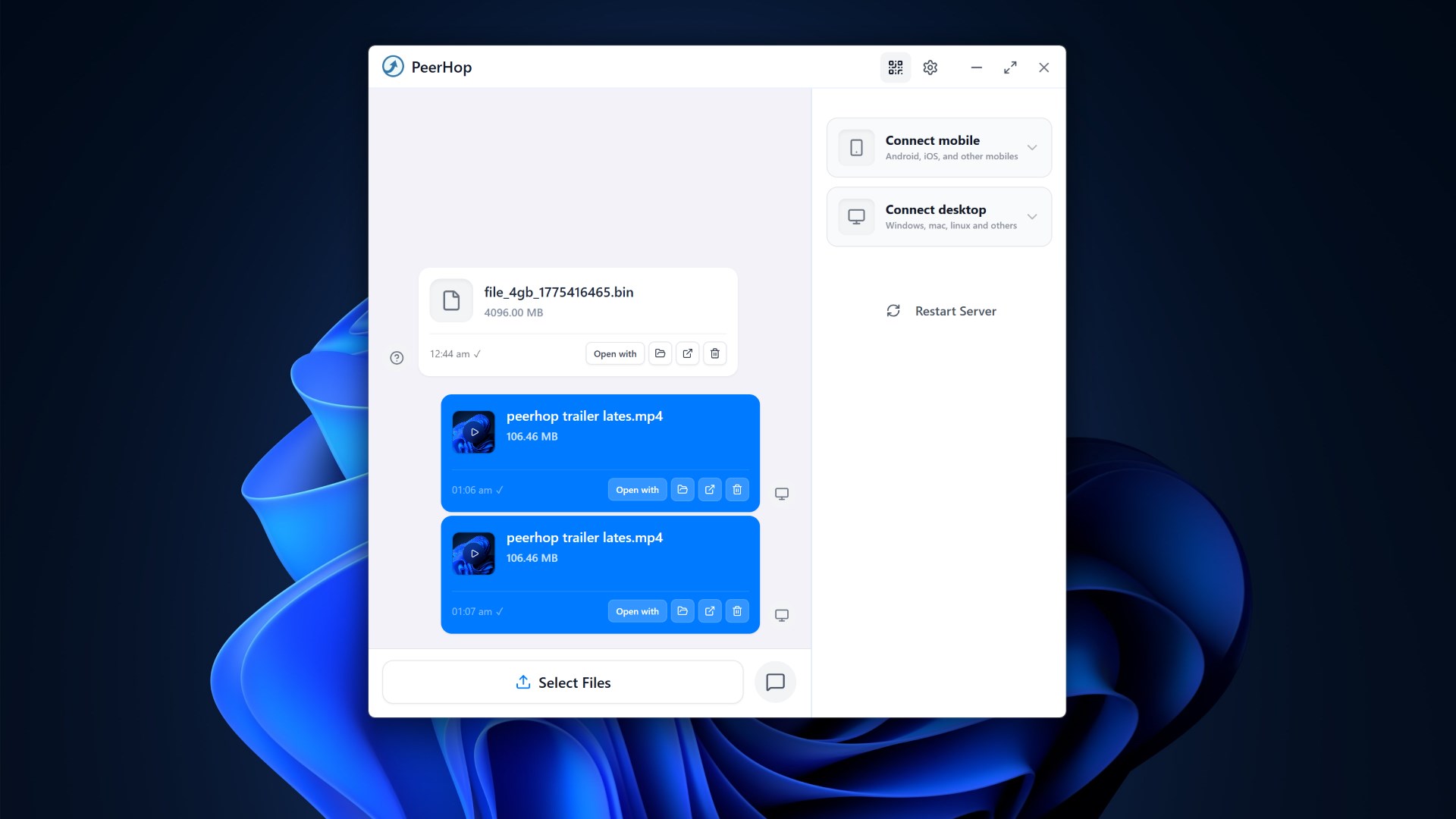This screenshot has width=1456, height=819.
Task: Click the desktop monitor icon in Connect desktop
Action: 856,217
